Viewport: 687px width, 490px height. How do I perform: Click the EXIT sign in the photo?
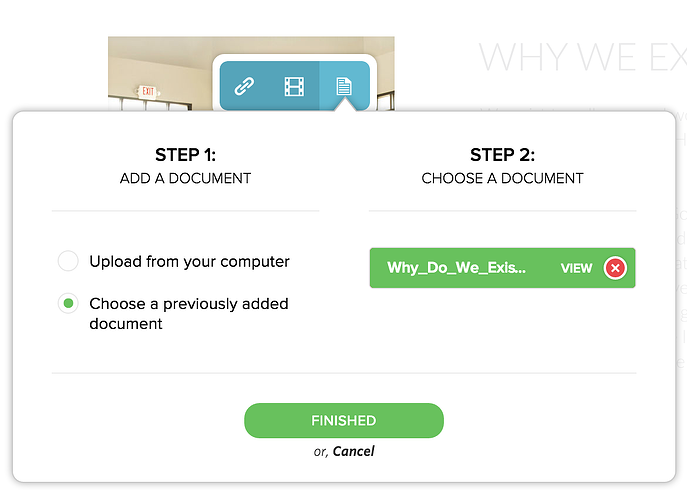pos(148,91)
